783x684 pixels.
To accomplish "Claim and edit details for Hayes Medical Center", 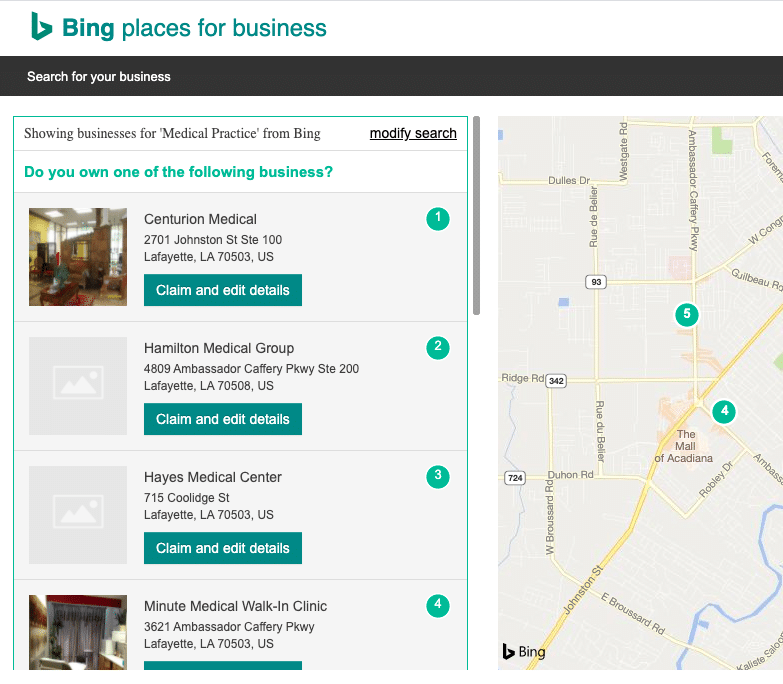I will click(x=223, y=548).
